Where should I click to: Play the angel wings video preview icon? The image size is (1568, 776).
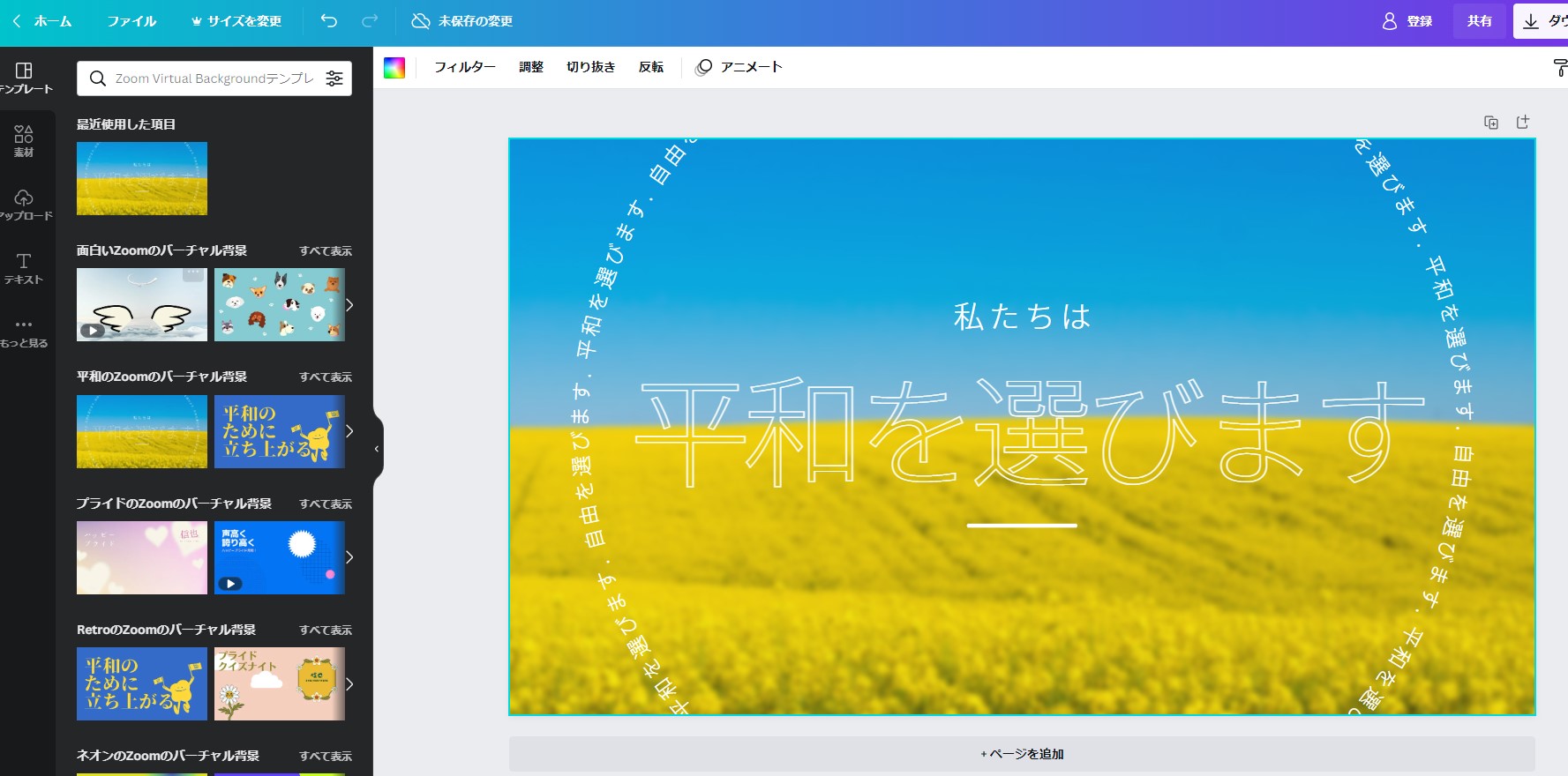92,331
